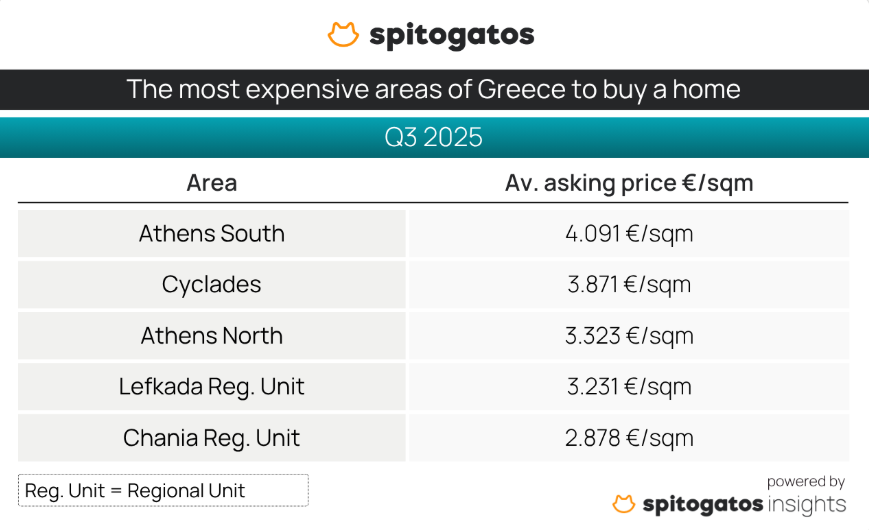The image size is (869, 530).
Task: Click the 'powered by' label
Action: (x=806, y=482)
